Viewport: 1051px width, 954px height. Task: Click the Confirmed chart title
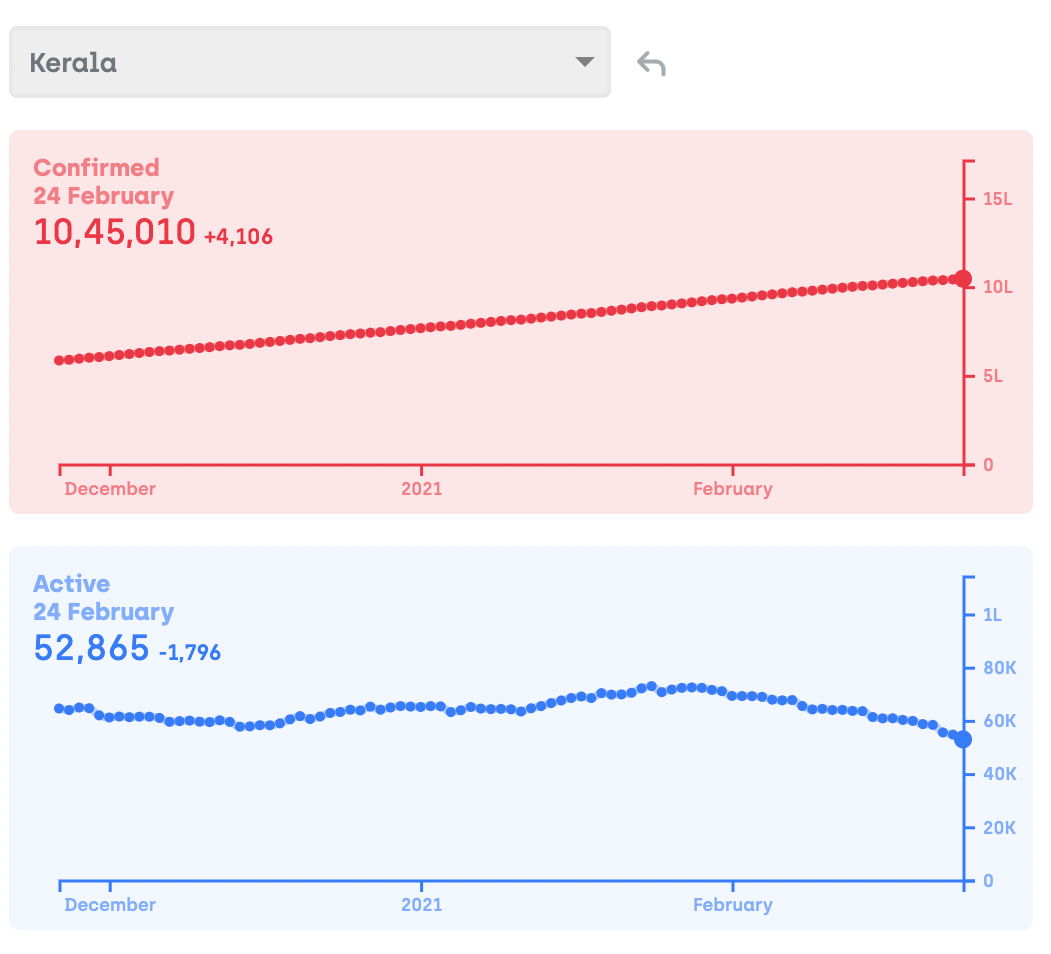click(x=96, y=168)
